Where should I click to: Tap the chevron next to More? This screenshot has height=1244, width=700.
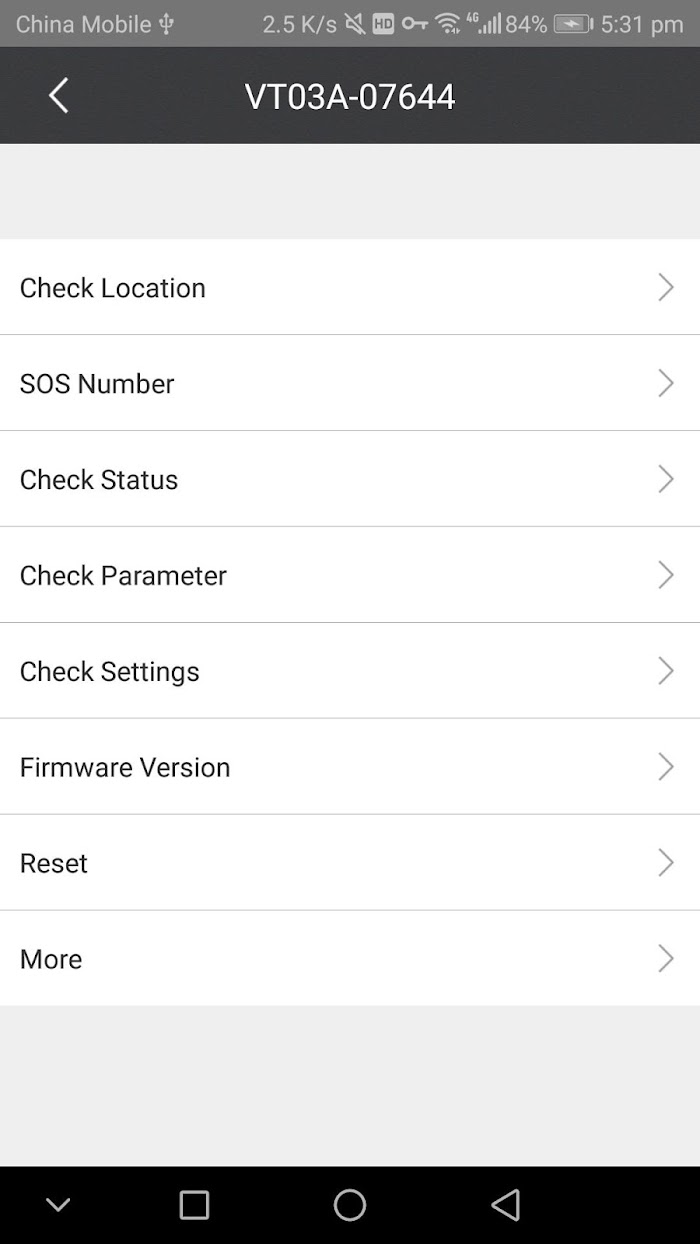point(666,959)
